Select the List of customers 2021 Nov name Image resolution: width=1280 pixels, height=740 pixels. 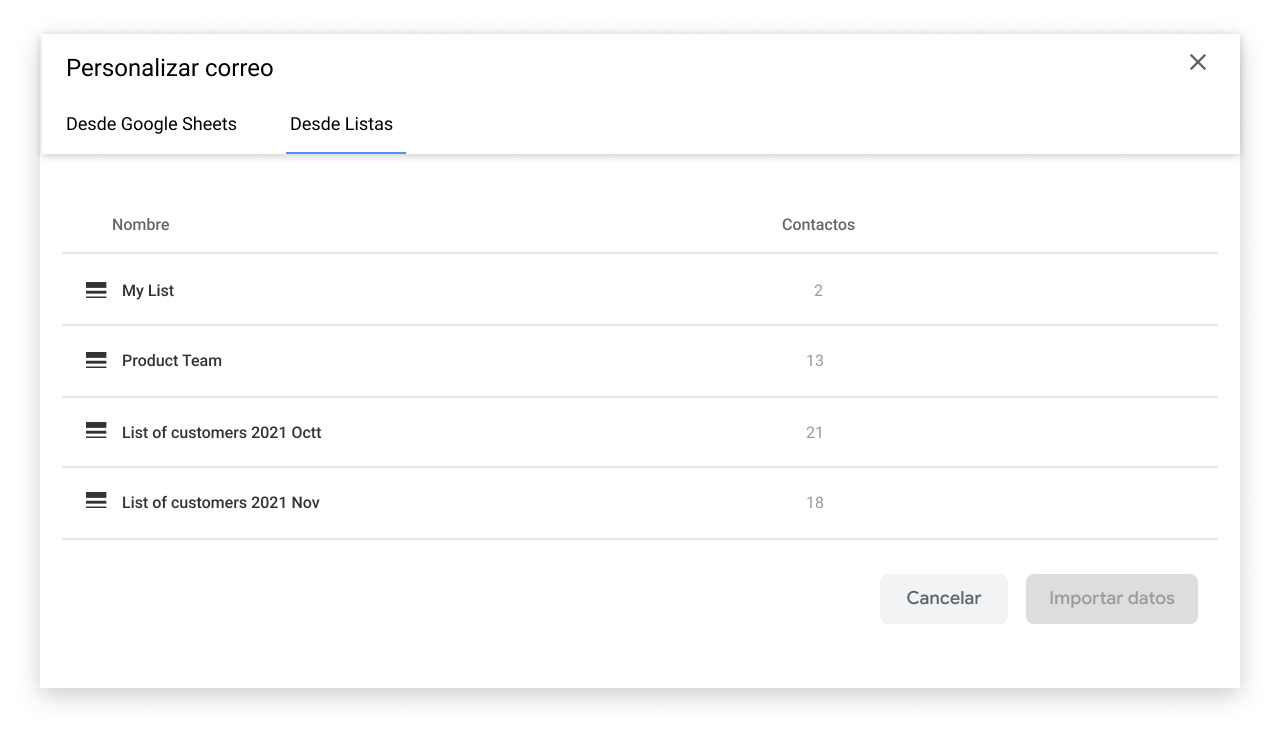[x=220, y=503]
